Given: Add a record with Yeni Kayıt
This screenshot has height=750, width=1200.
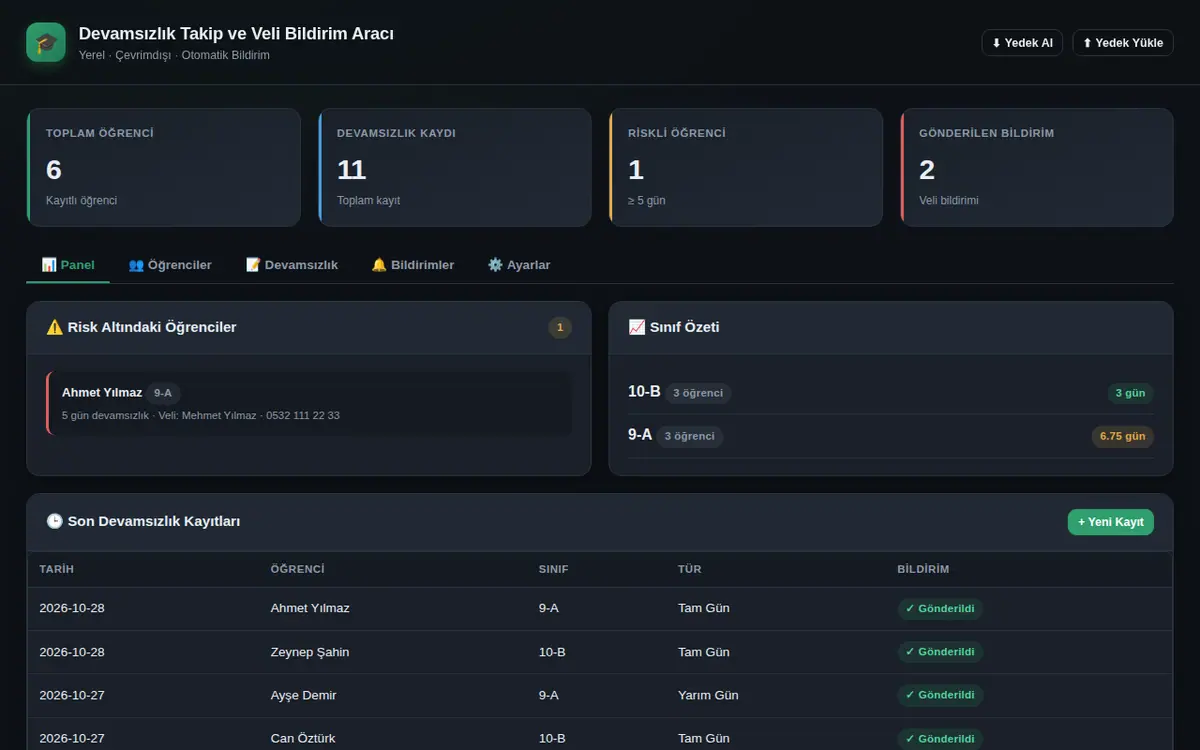Looking at the screenshot, I should click(1111, 522).
